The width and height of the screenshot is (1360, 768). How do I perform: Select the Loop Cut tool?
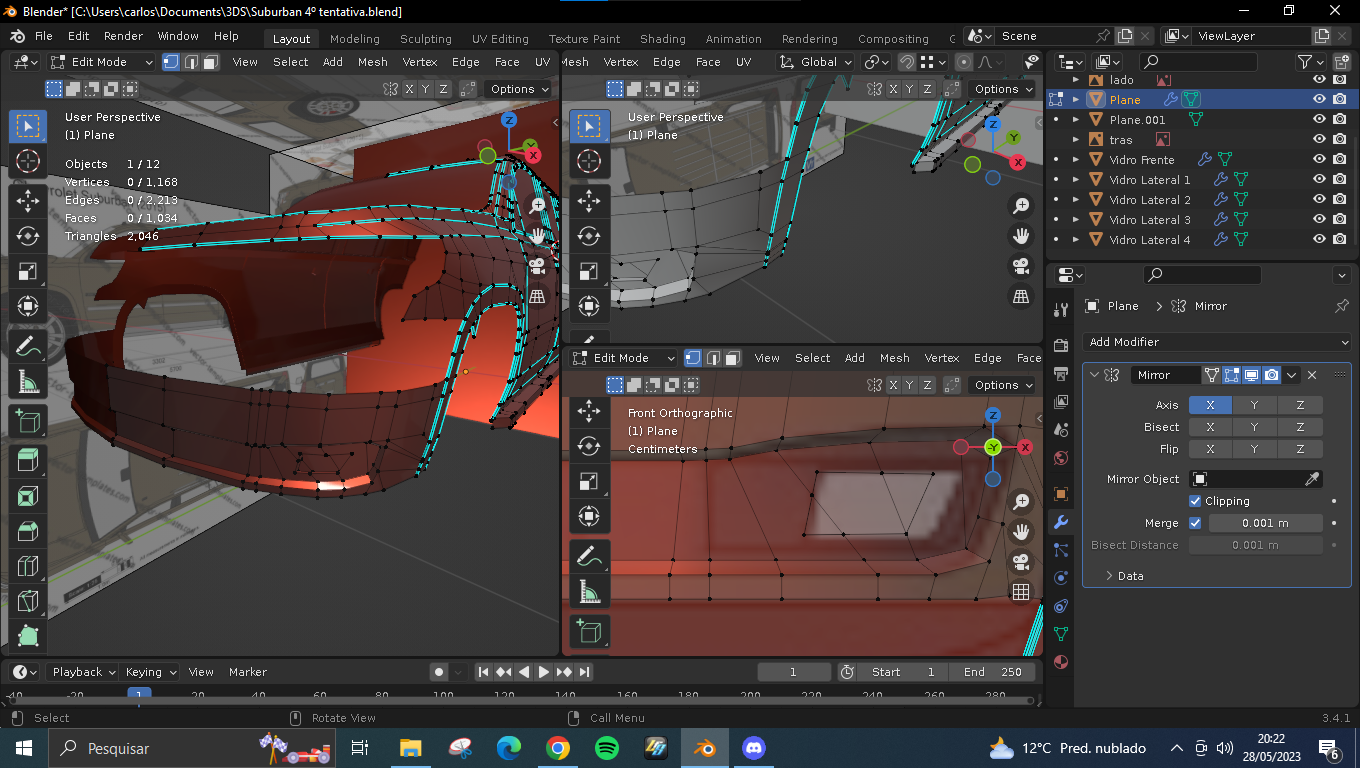(28, 567)
